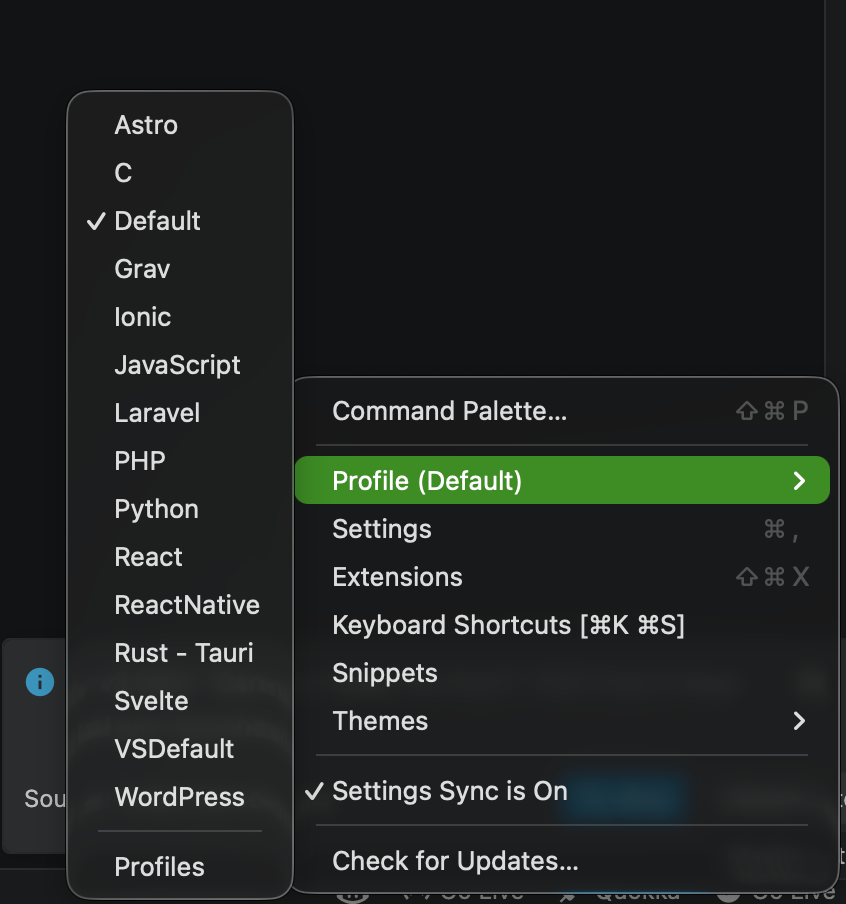Open Settings from the menu

[x=381, y=529]
